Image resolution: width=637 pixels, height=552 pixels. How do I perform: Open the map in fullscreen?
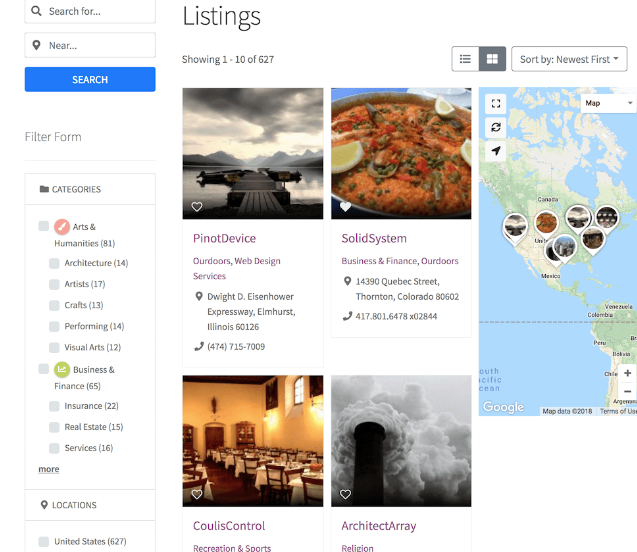(x=496, y=104)
